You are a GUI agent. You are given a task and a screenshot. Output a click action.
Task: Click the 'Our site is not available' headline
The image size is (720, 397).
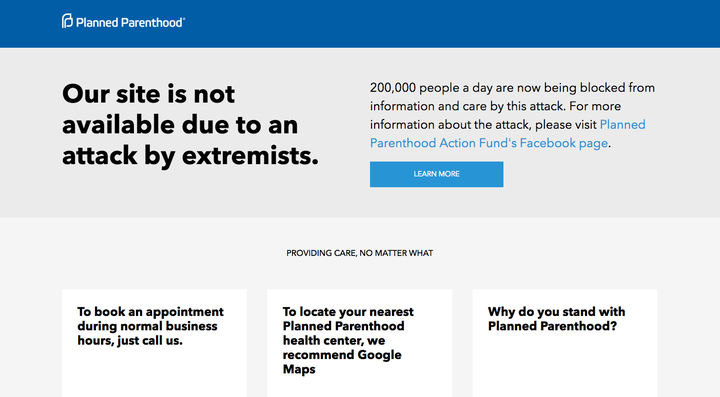point(190,125)
